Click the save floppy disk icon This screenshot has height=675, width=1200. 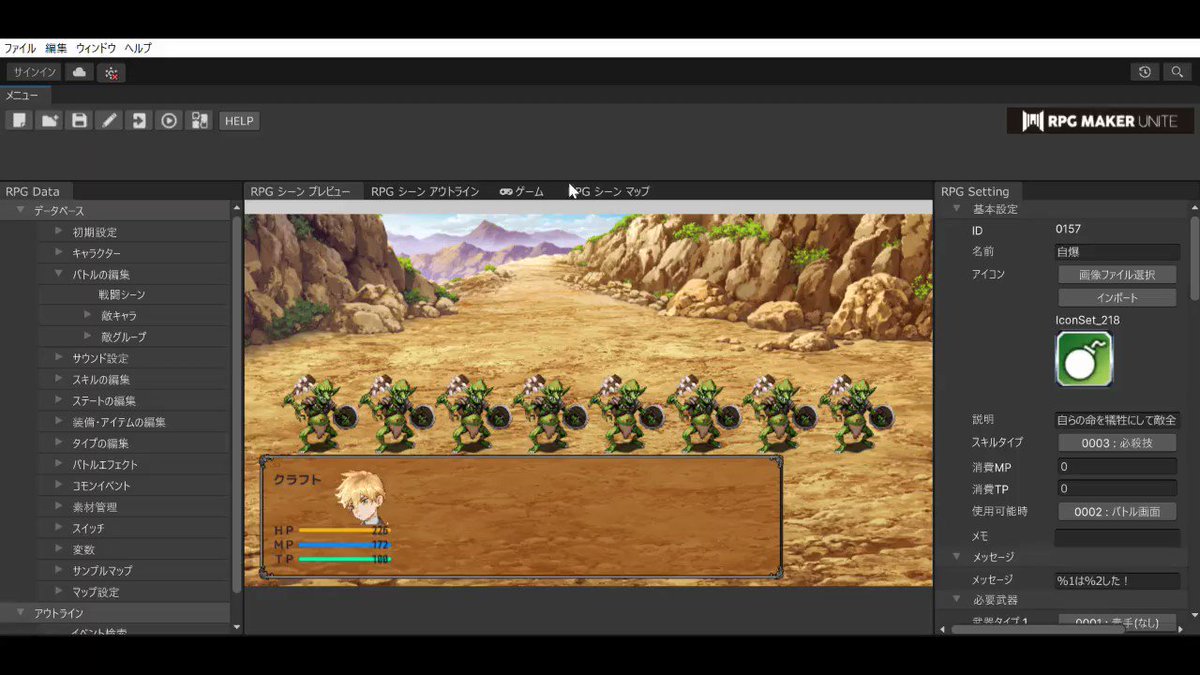tap(79, 121)
